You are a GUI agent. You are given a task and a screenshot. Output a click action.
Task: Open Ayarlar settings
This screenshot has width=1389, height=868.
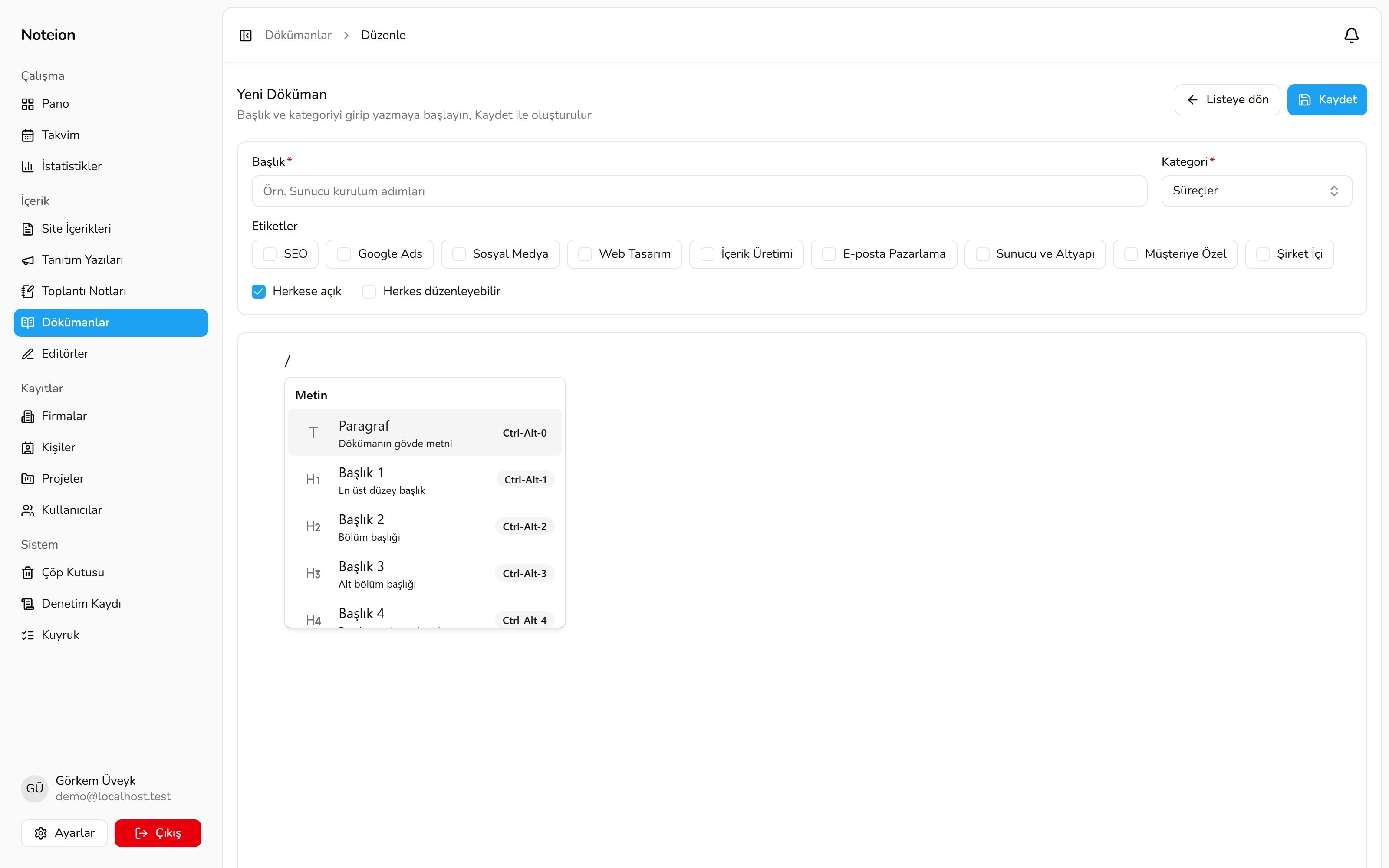pos(64,833)
